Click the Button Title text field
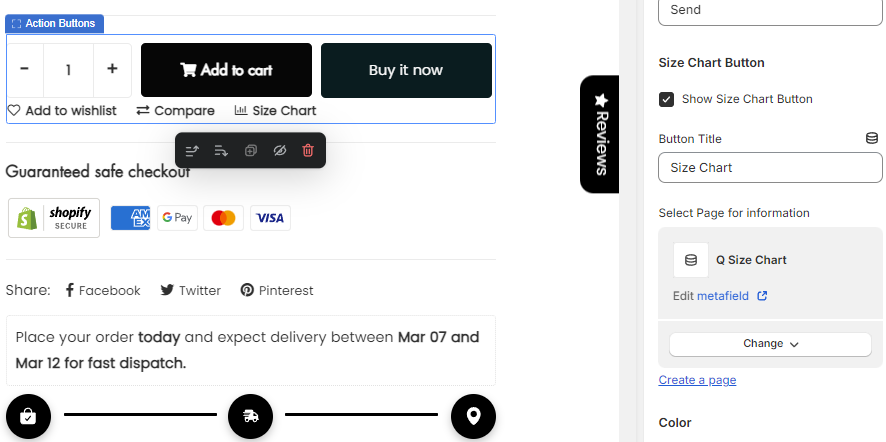Image resolution: width=886 pixels, height=442 pixels. pos(770,168)
